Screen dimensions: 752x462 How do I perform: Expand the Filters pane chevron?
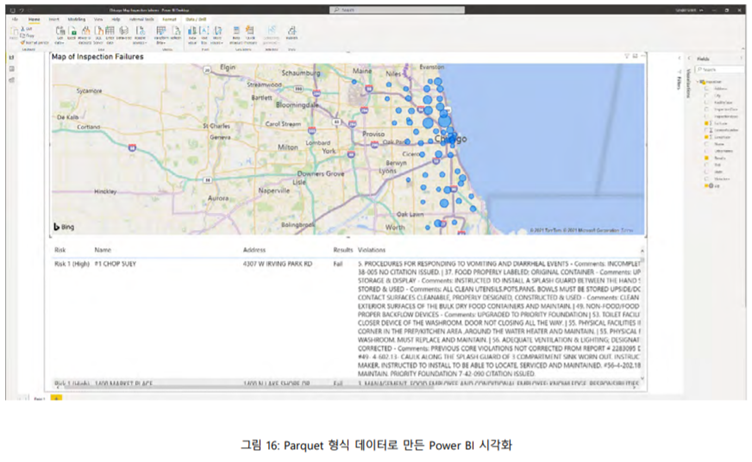[679, 58]
